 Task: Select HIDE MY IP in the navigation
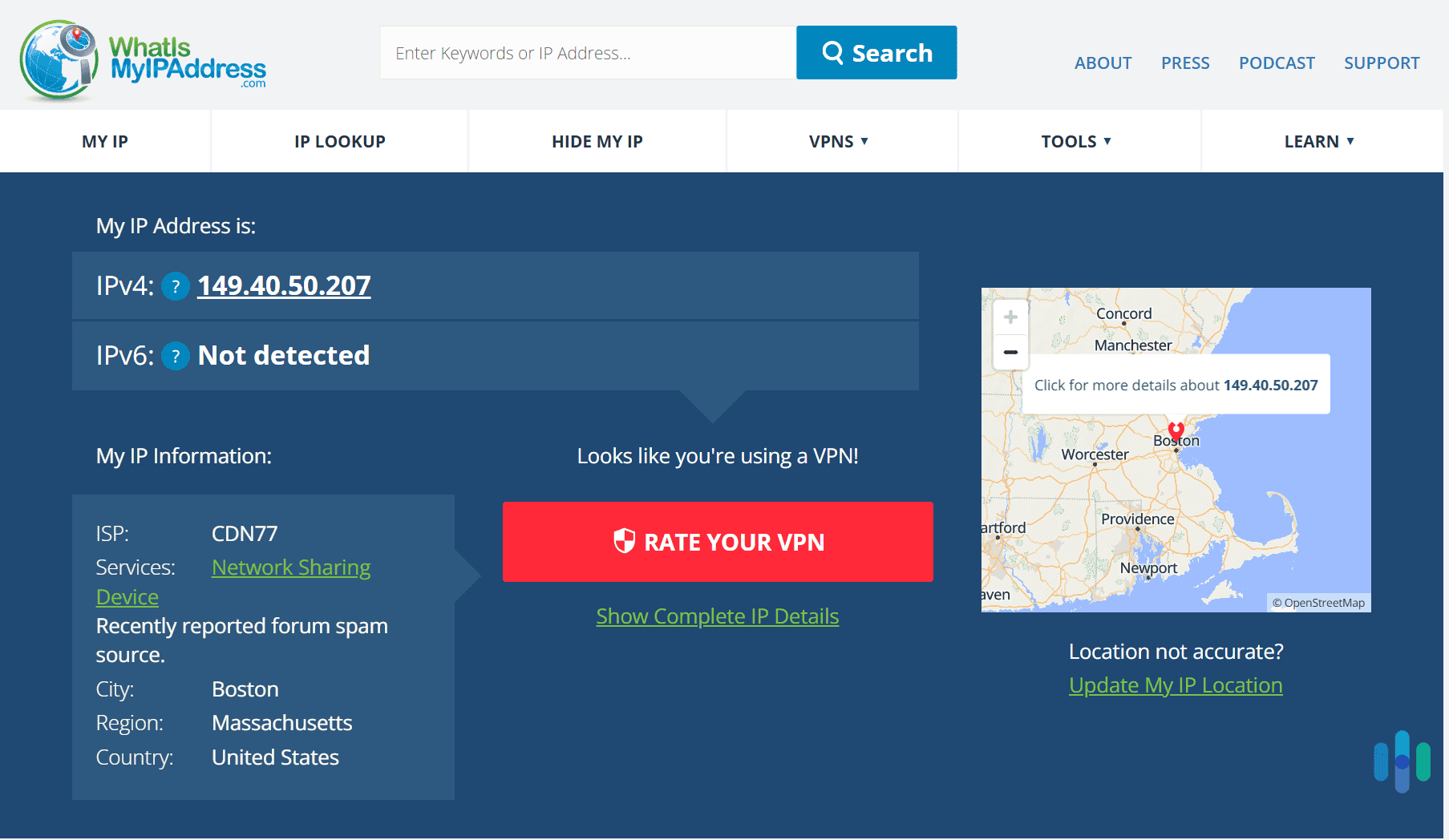pos(597,141)
